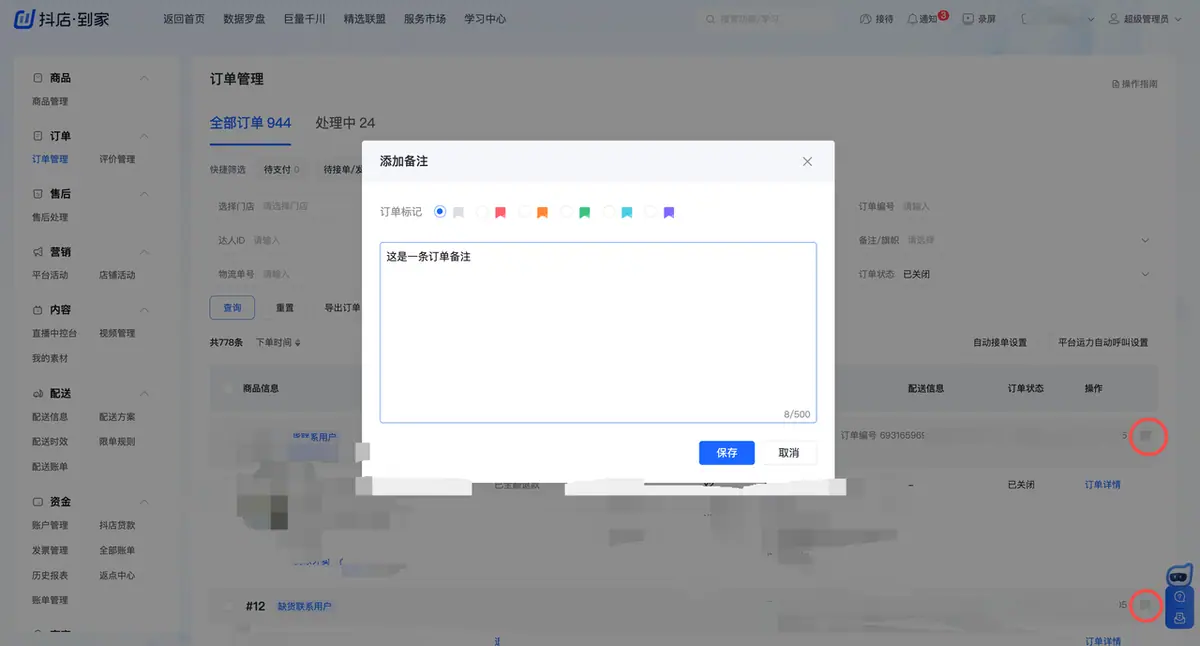1200x646 pixels.
Task: Open 服务市场 in top navigation
Action: pyautogui.click(x=425, y=19)
